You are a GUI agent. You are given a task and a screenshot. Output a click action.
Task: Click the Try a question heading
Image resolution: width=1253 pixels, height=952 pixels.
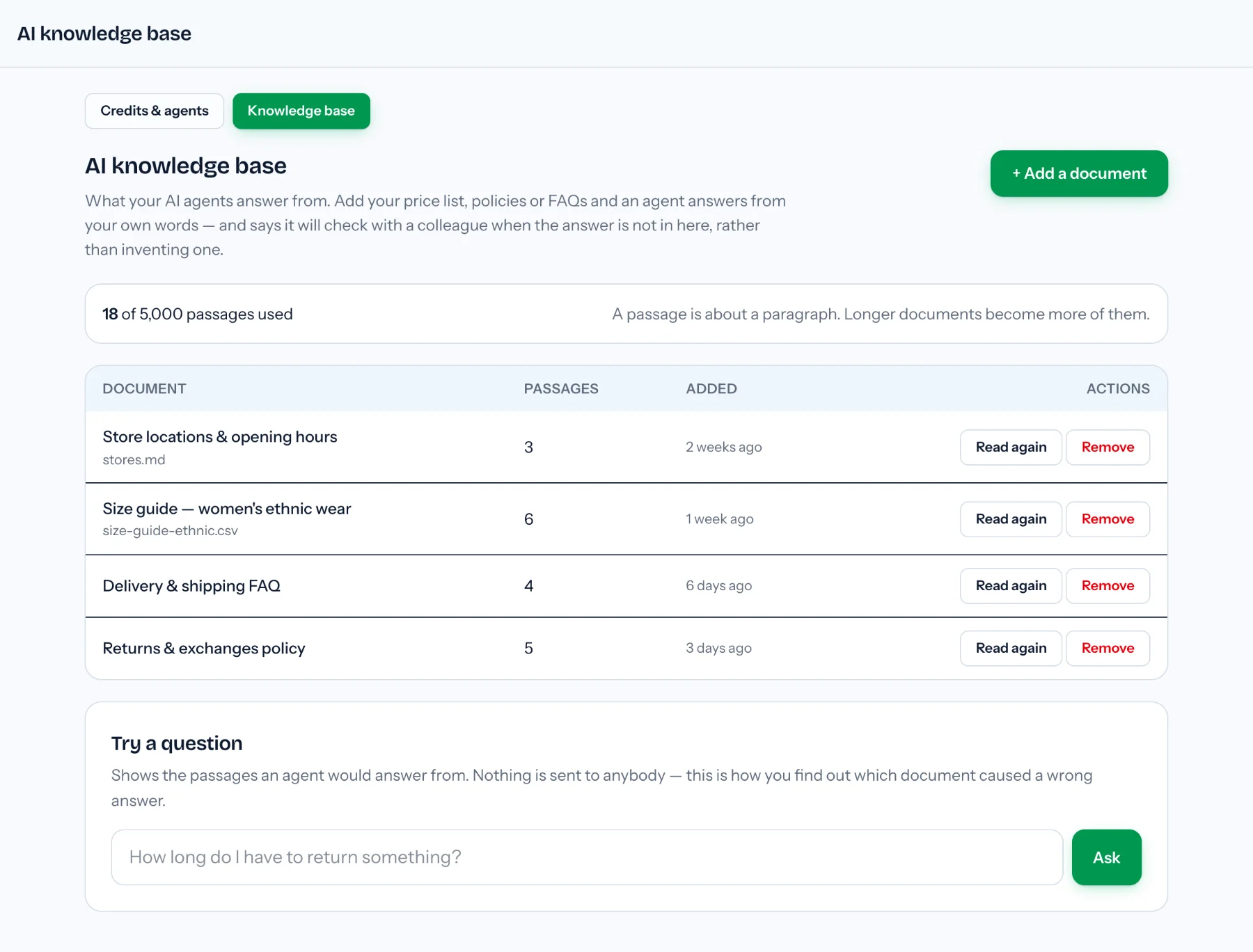click(177, 743)
